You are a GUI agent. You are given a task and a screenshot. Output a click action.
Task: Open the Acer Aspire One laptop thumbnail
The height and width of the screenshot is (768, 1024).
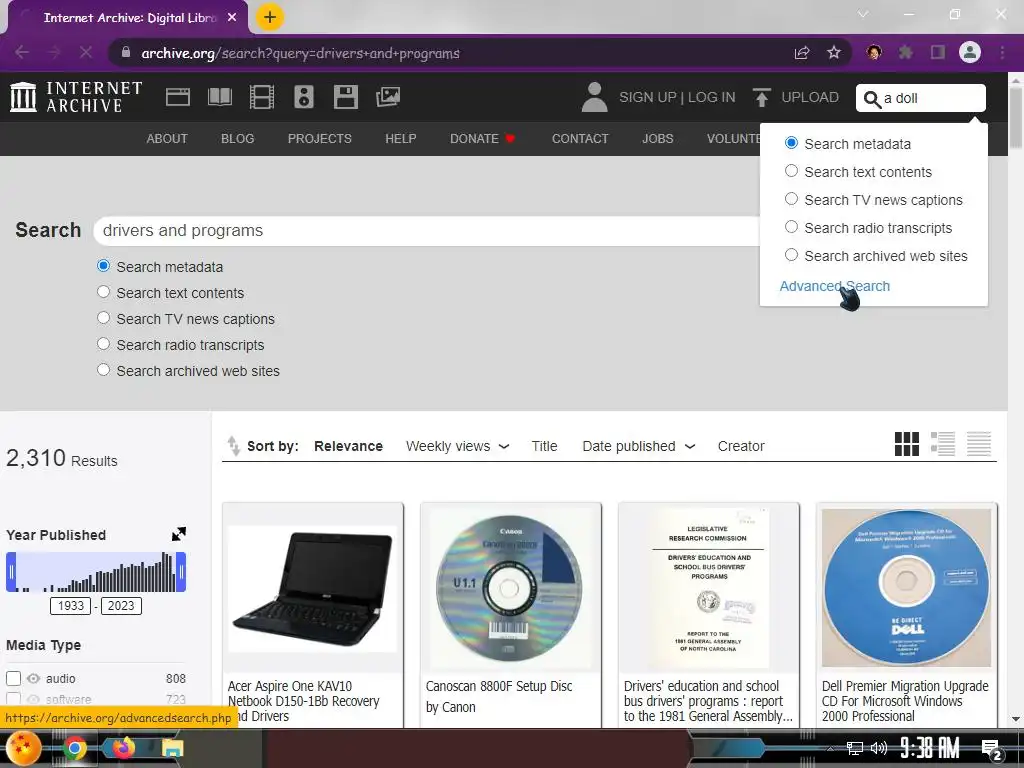point(313,588)
